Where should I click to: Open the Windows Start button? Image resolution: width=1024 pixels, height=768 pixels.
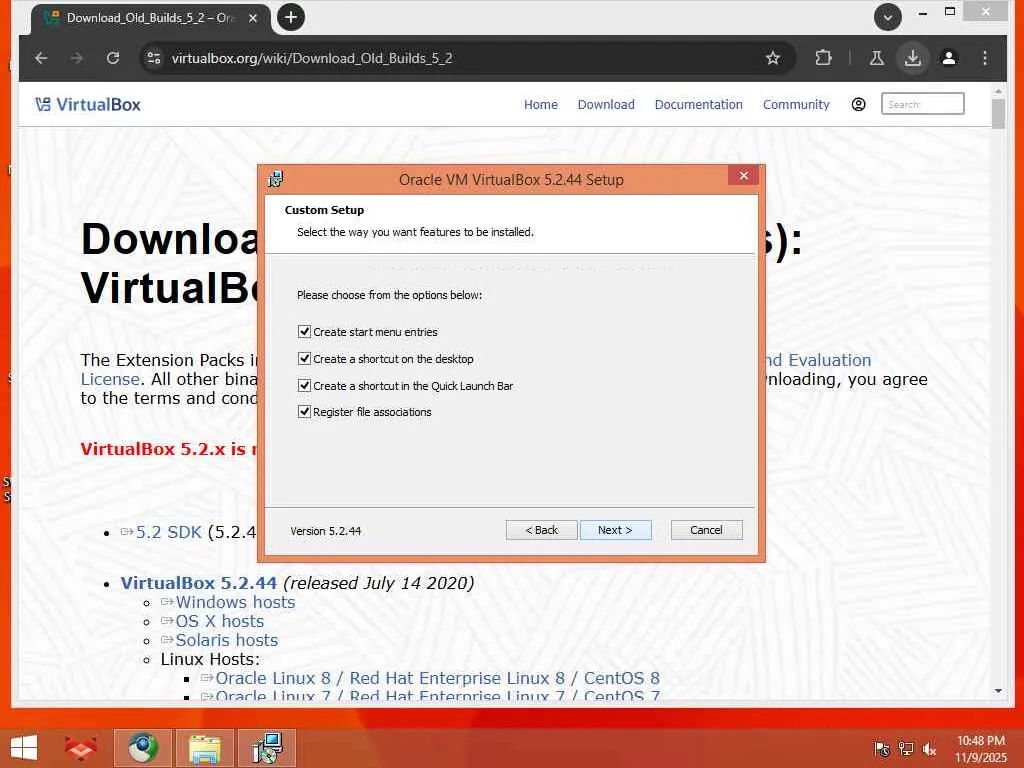(24, 748)
